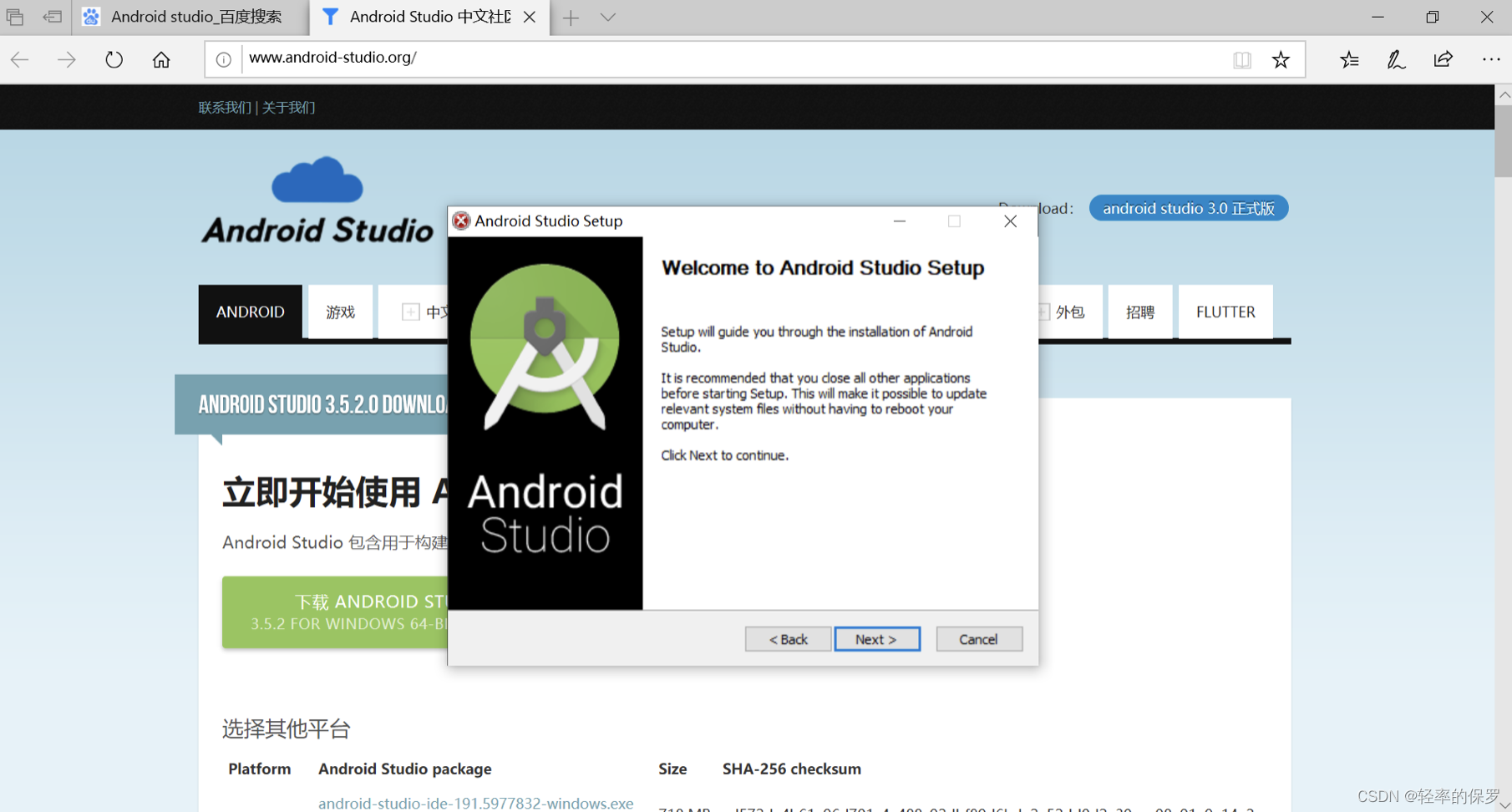Select the 外包 navigation tab
This screenshot has width=1512, height=812.
(1070, 312)
